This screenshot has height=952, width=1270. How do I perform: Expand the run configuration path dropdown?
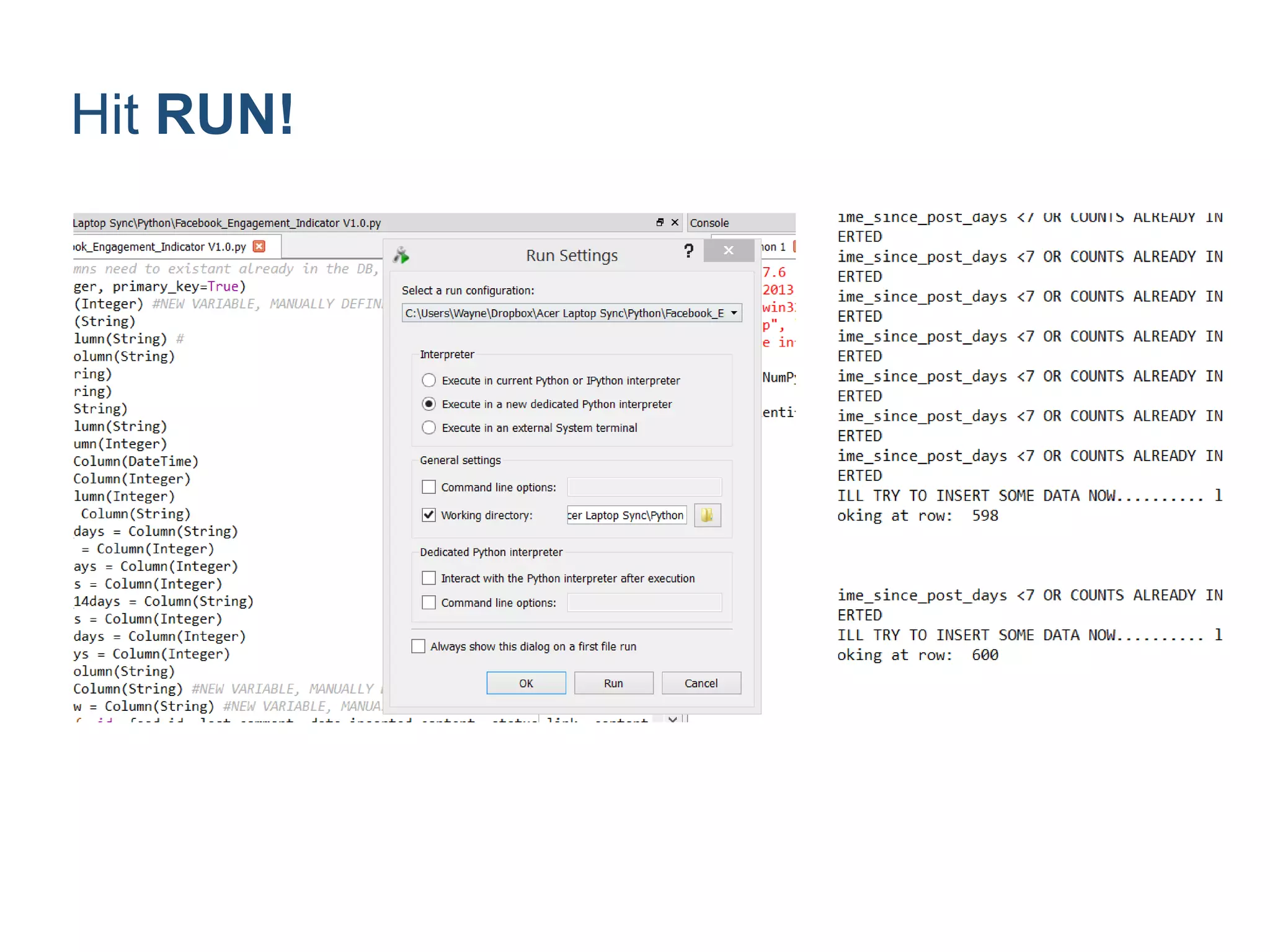click(734, 313)
